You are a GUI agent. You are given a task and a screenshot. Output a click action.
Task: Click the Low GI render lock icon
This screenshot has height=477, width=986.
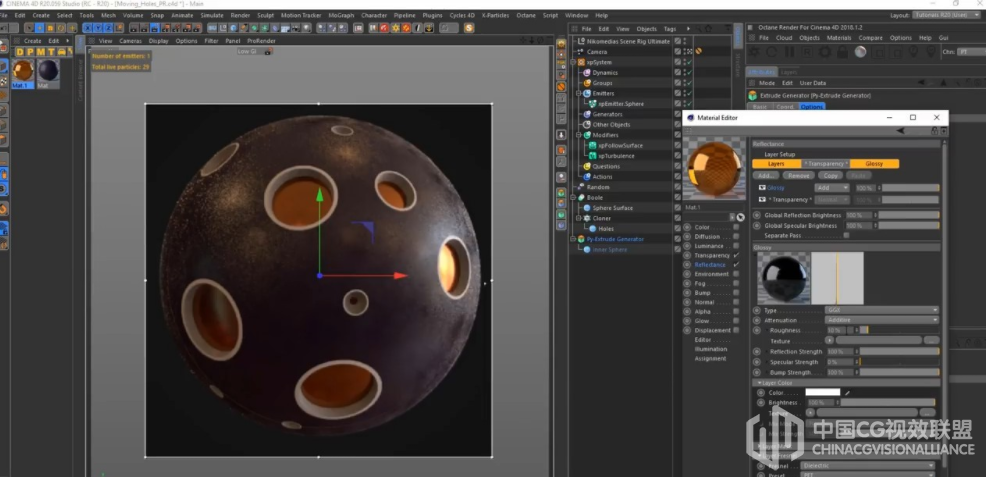(x=268, y=52)
